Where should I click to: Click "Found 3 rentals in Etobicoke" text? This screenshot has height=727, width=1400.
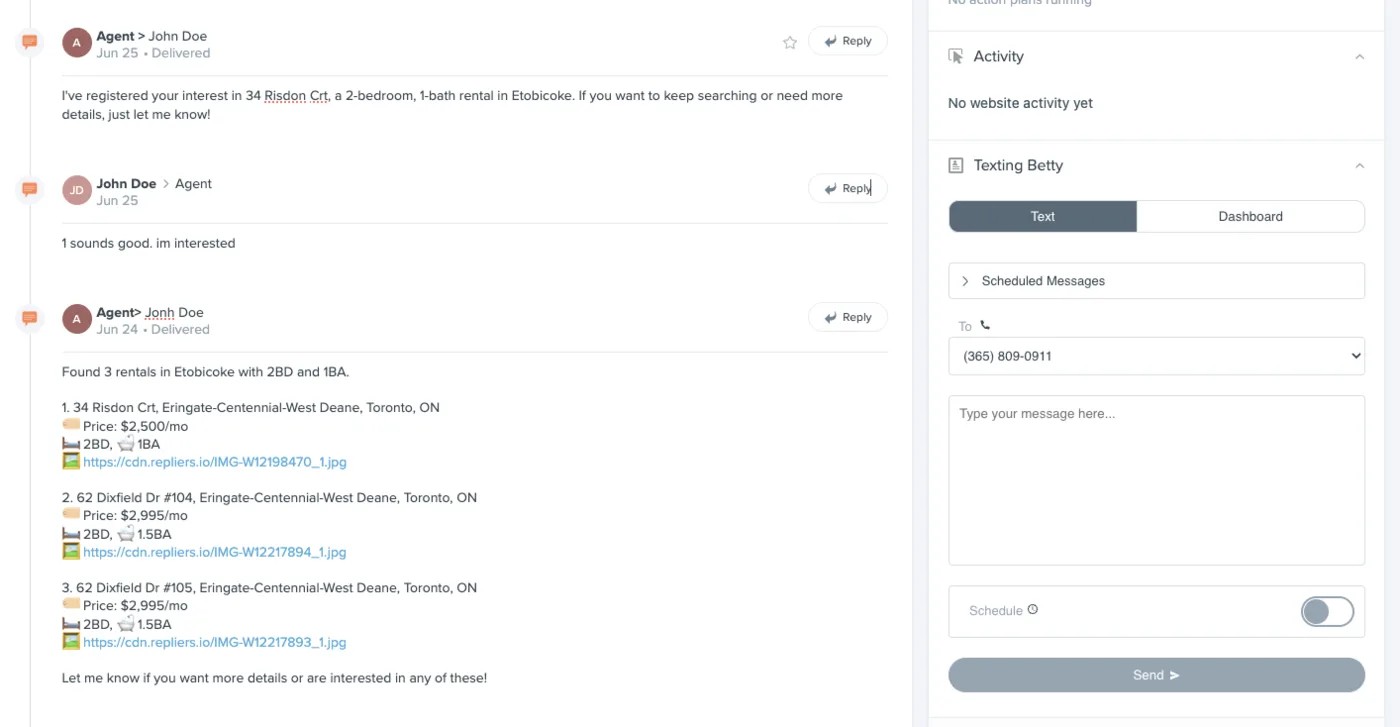point(205,372)
